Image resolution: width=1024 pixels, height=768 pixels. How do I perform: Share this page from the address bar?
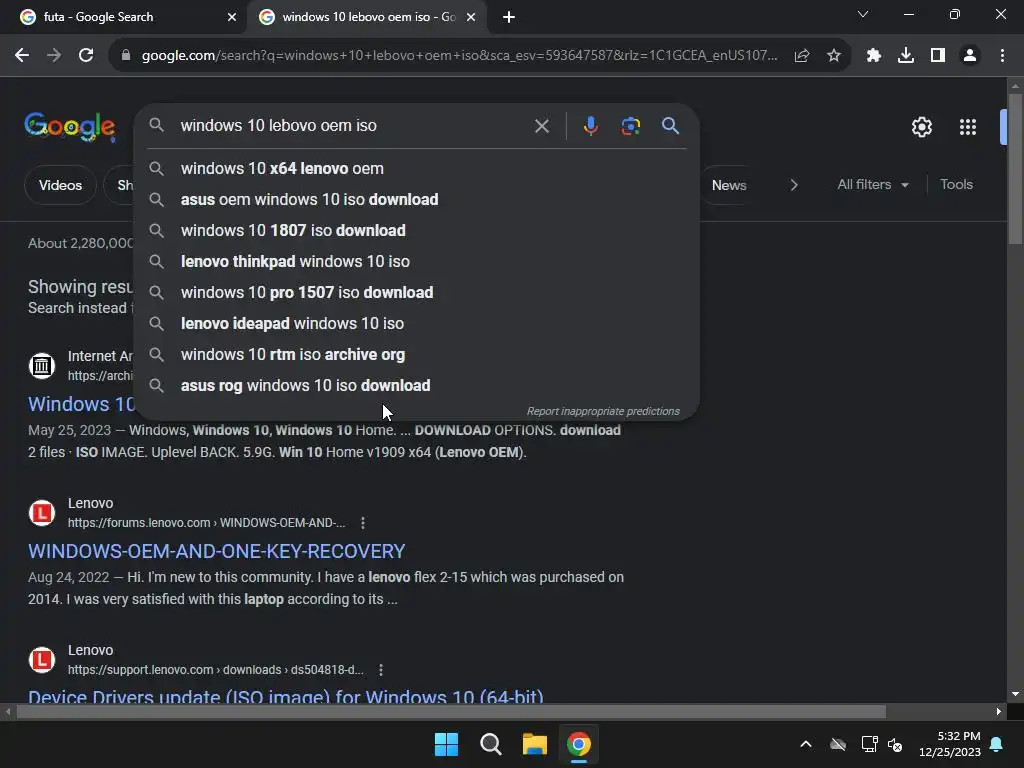[802, 56]
